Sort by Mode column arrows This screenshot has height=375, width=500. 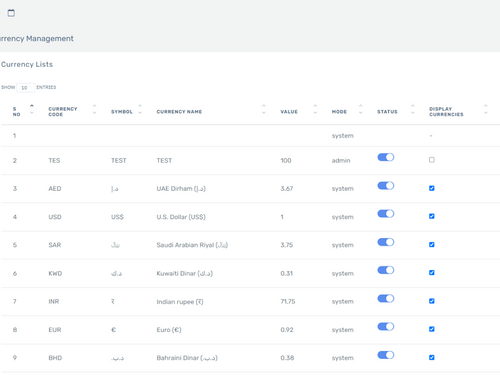(360, 109)
